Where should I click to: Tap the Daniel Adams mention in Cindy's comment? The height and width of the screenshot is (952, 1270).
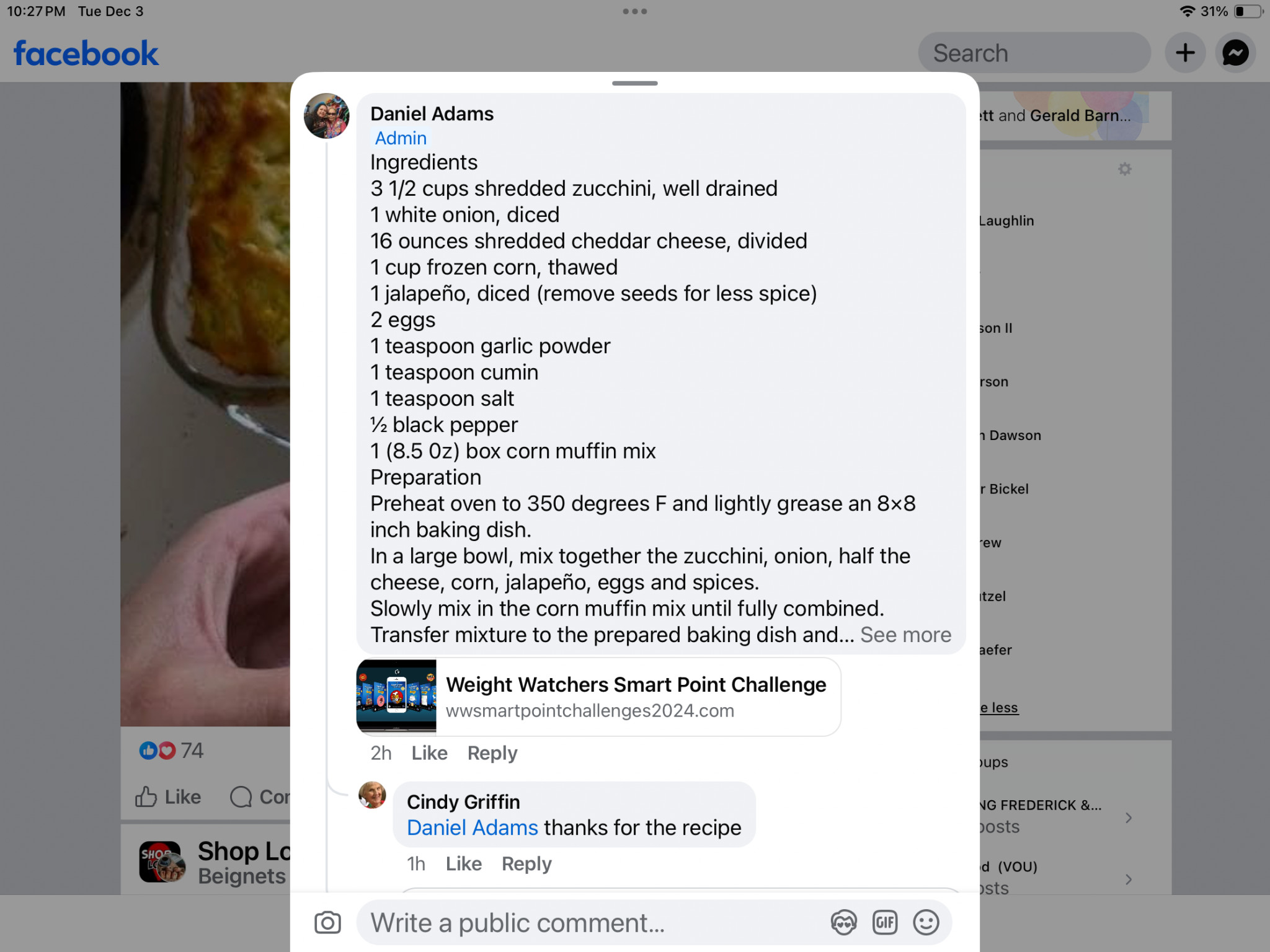click(473, 828)
